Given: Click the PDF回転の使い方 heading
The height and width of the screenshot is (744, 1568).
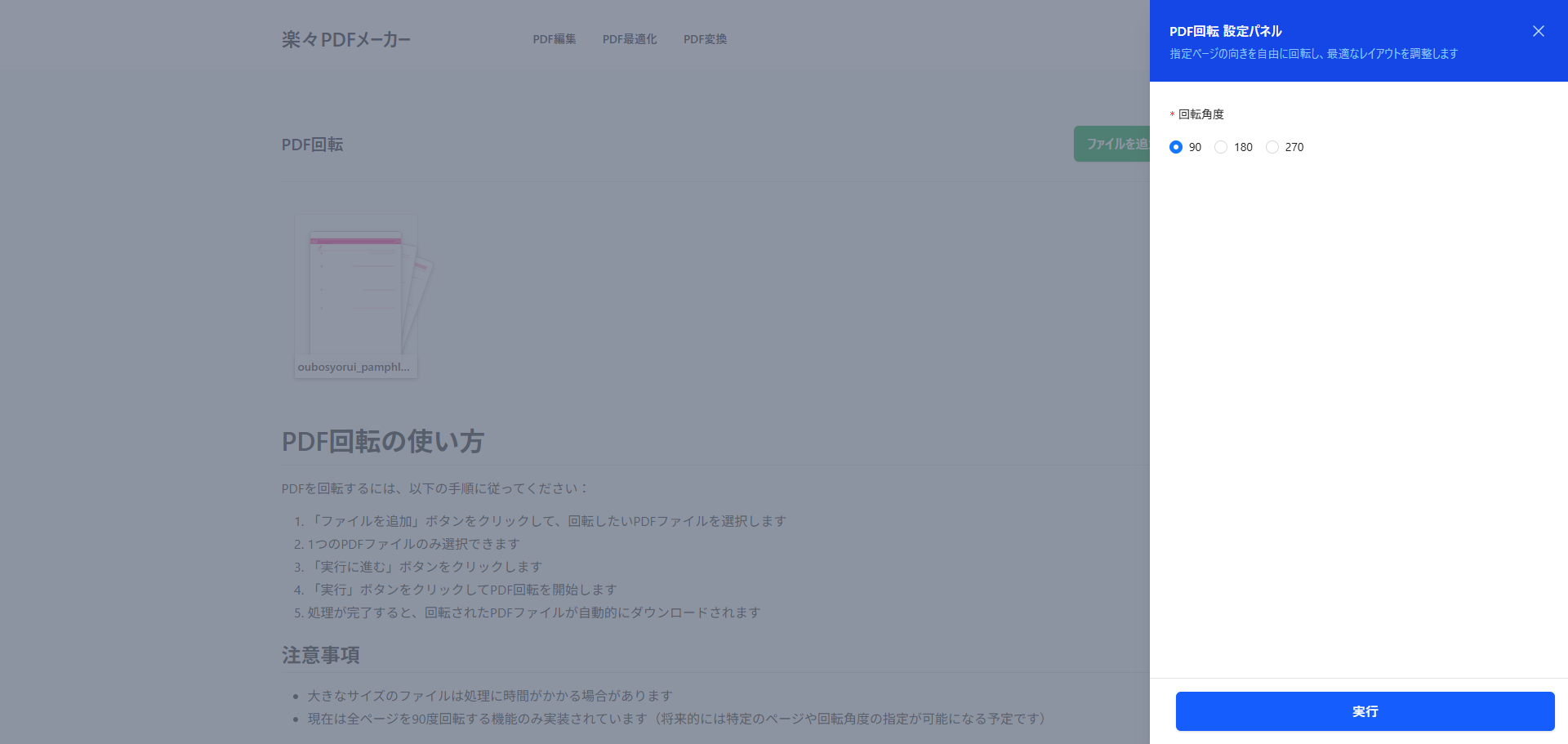Looking at the screenshot, I should [383, 442].
